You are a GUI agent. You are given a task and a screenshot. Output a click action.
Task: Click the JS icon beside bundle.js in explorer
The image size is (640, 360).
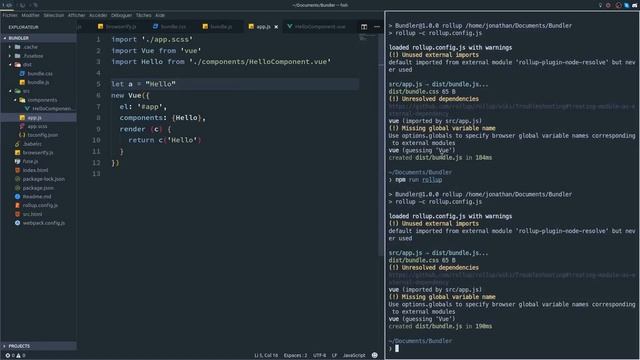coord(22,82)
